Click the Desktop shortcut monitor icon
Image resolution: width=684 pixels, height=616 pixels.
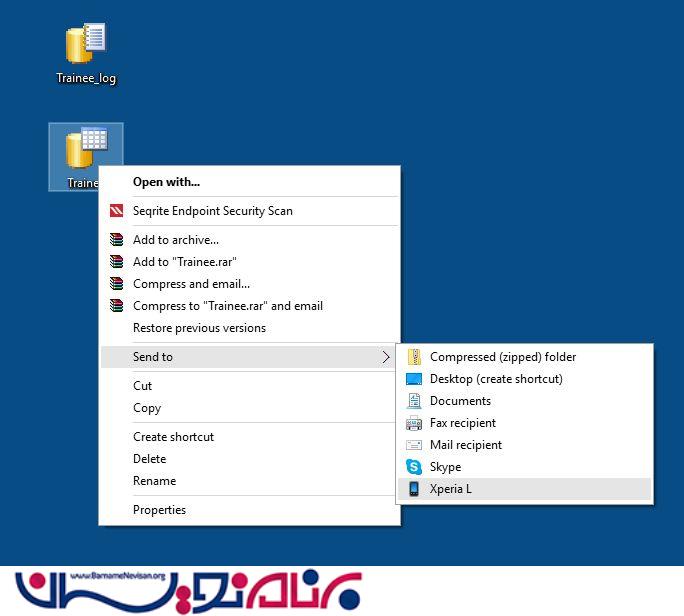tap(414, 379)
